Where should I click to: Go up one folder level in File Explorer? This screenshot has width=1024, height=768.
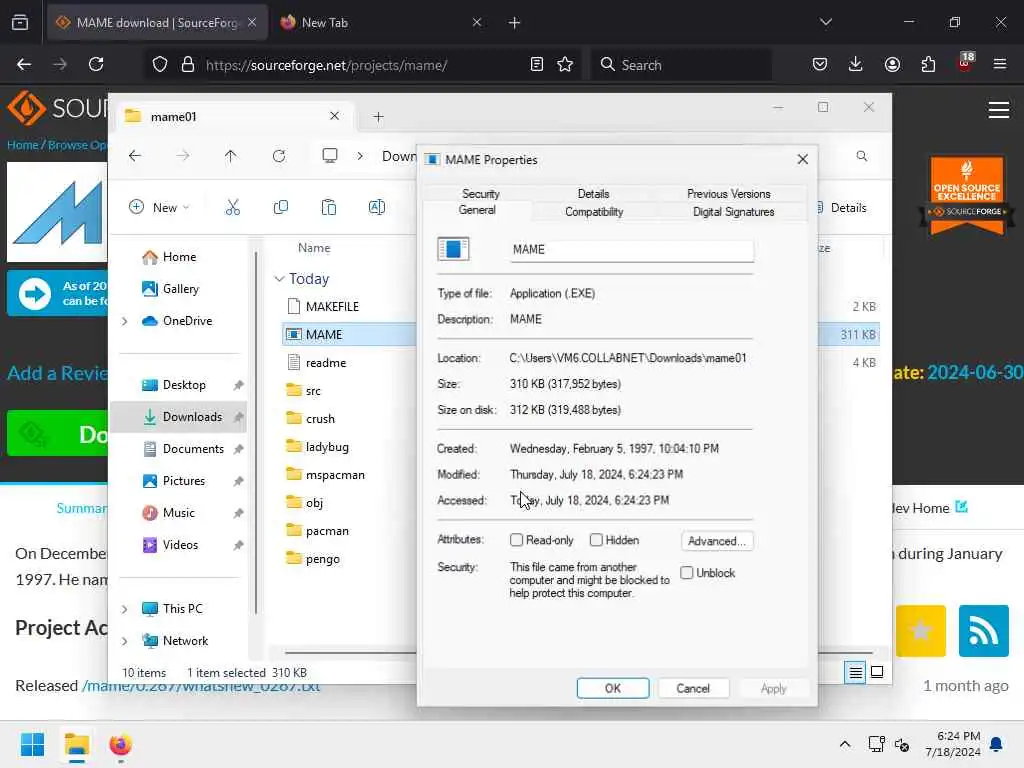pyautogui.click(x=231, y=156)
